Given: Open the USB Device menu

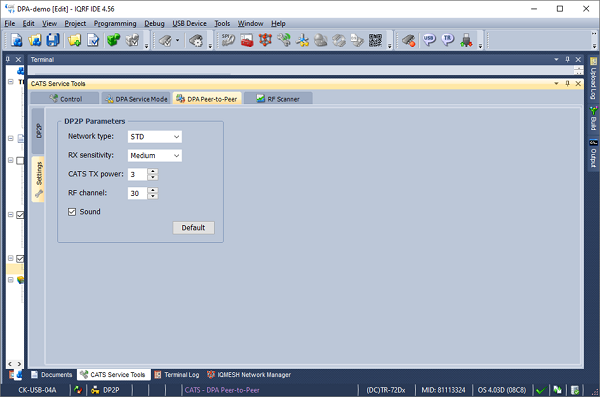Looking at the screenshot, I should click(x=189, y=23).
